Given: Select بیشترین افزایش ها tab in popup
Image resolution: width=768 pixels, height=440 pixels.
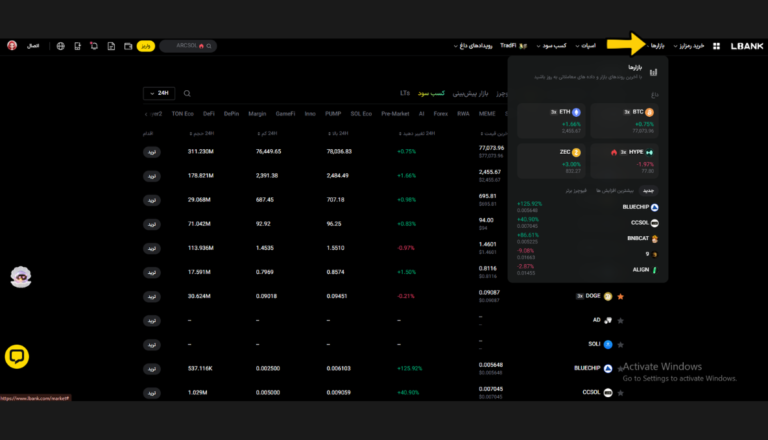Looking at the screenshot, I should pos(615,191).
